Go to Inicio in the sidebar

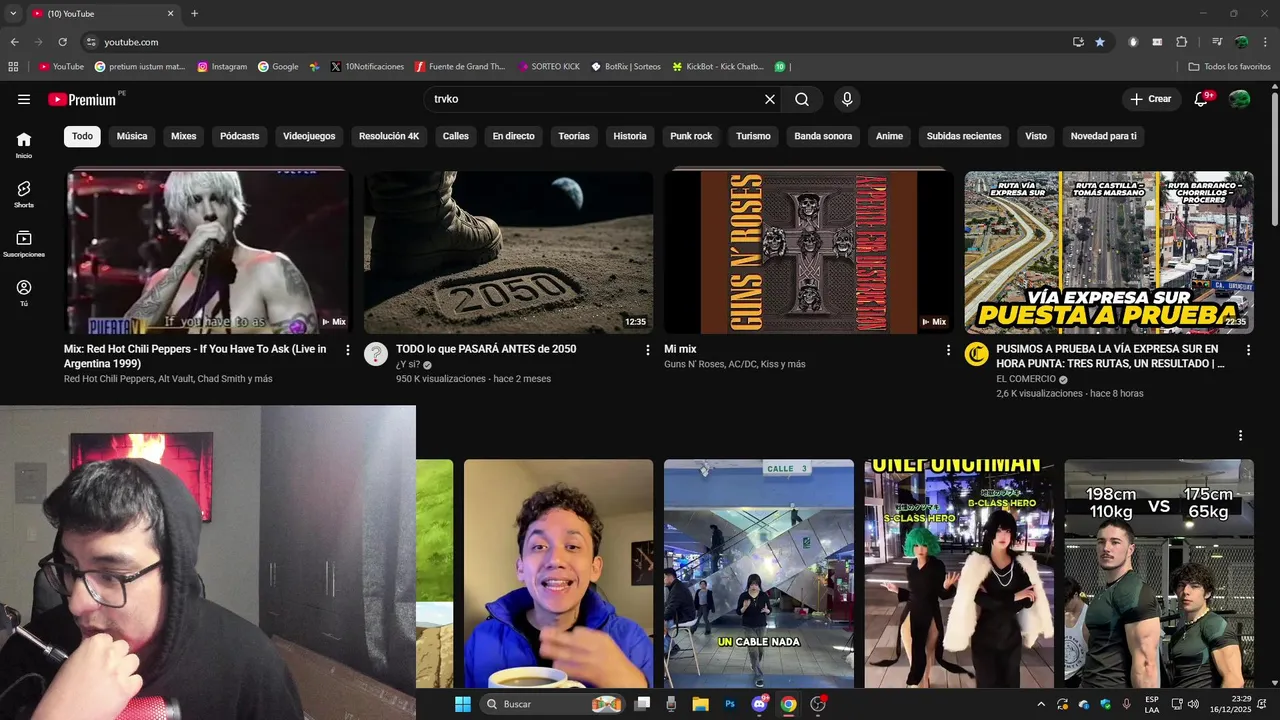pyautogui.click(x=24, y=145)
